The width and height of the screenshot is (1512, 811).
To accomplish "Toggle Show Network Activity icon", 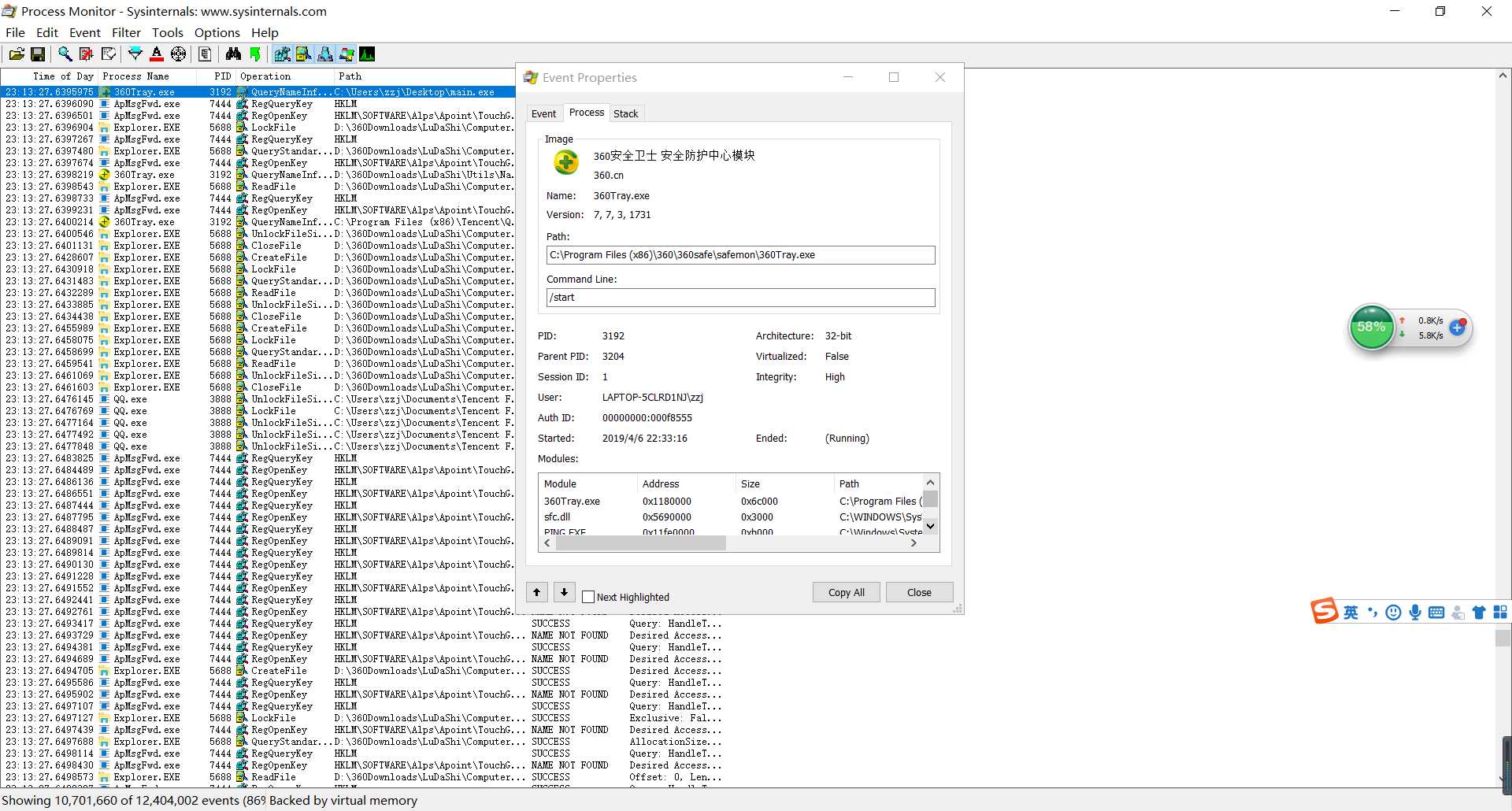I will click(325, 54).
